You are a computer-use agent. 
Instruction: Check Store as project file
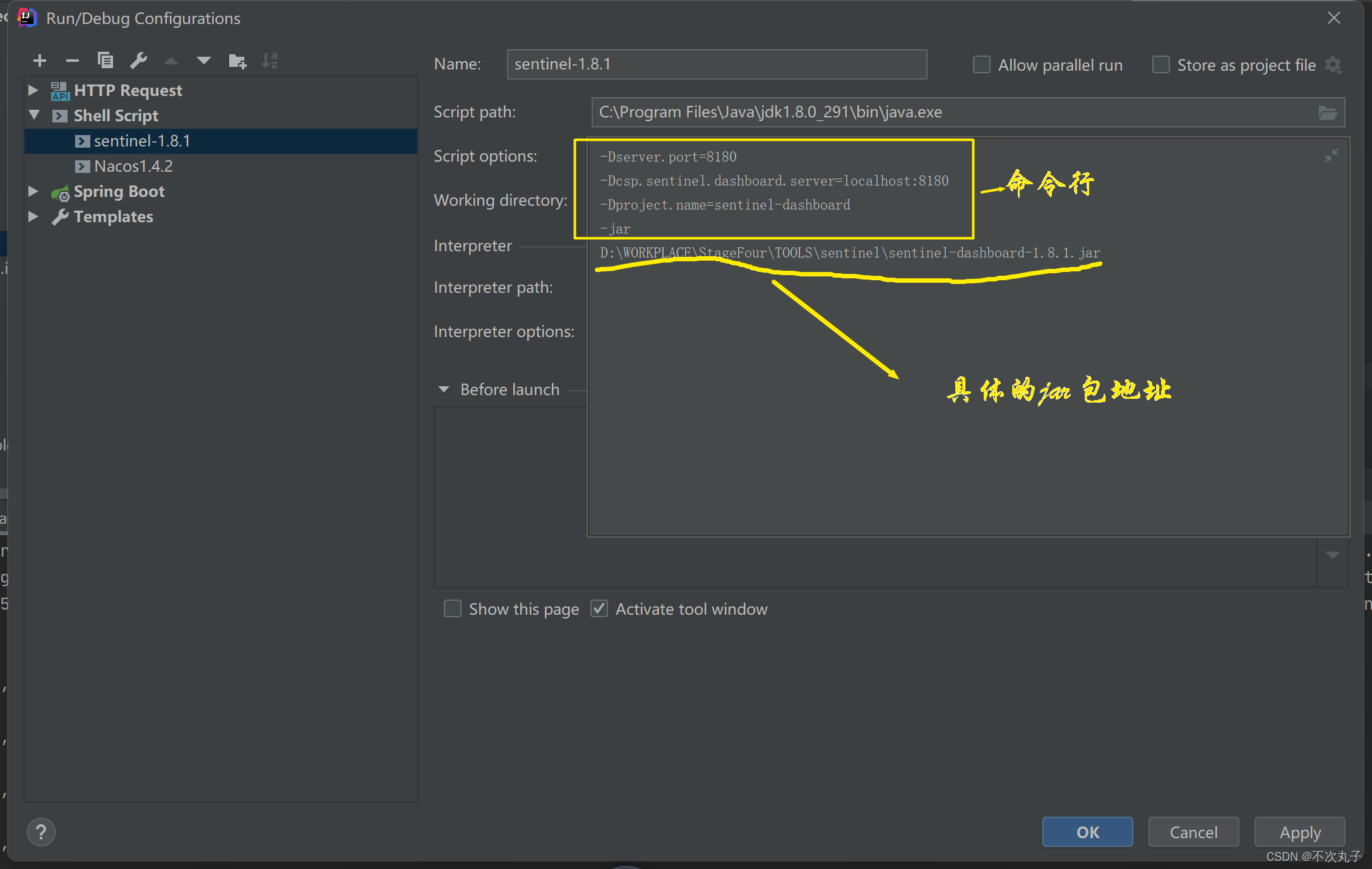coord(1160,64)
